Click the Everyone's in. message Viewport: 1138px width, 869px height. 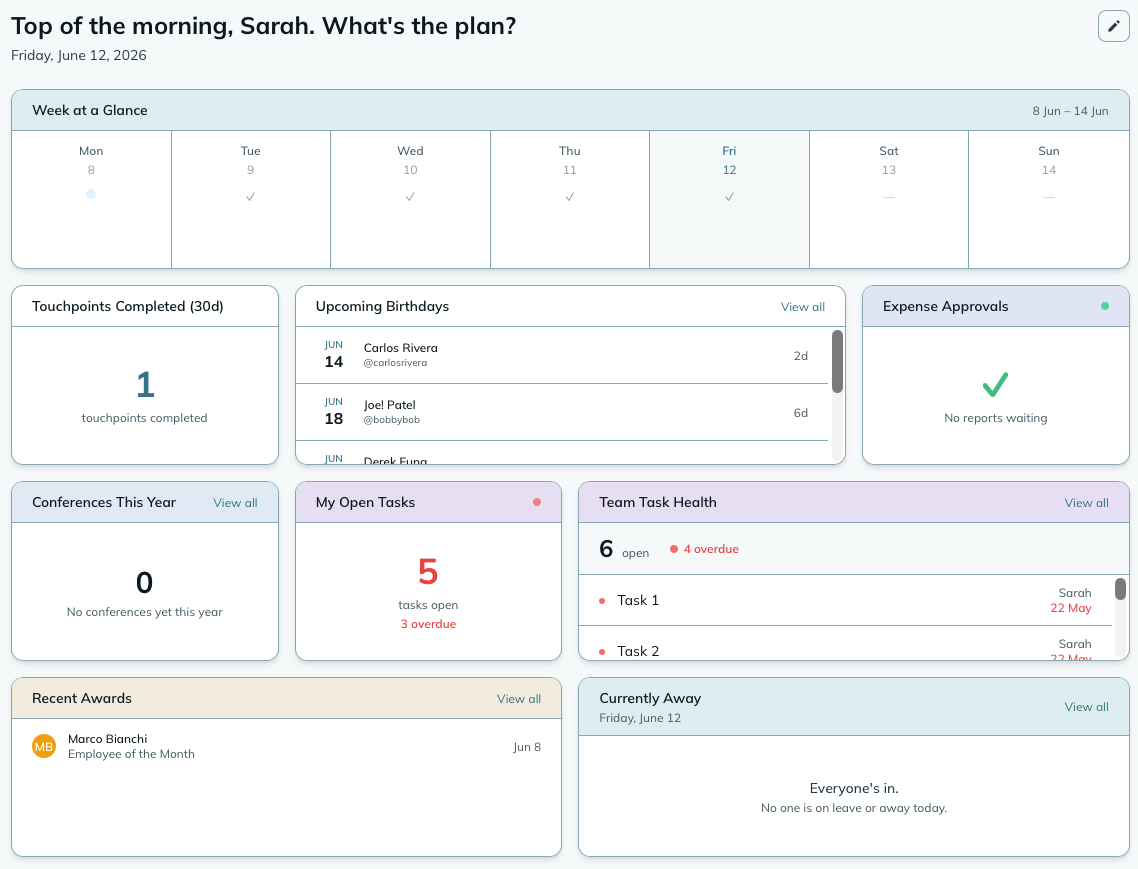pyautogui.click(x=854, y=788)
